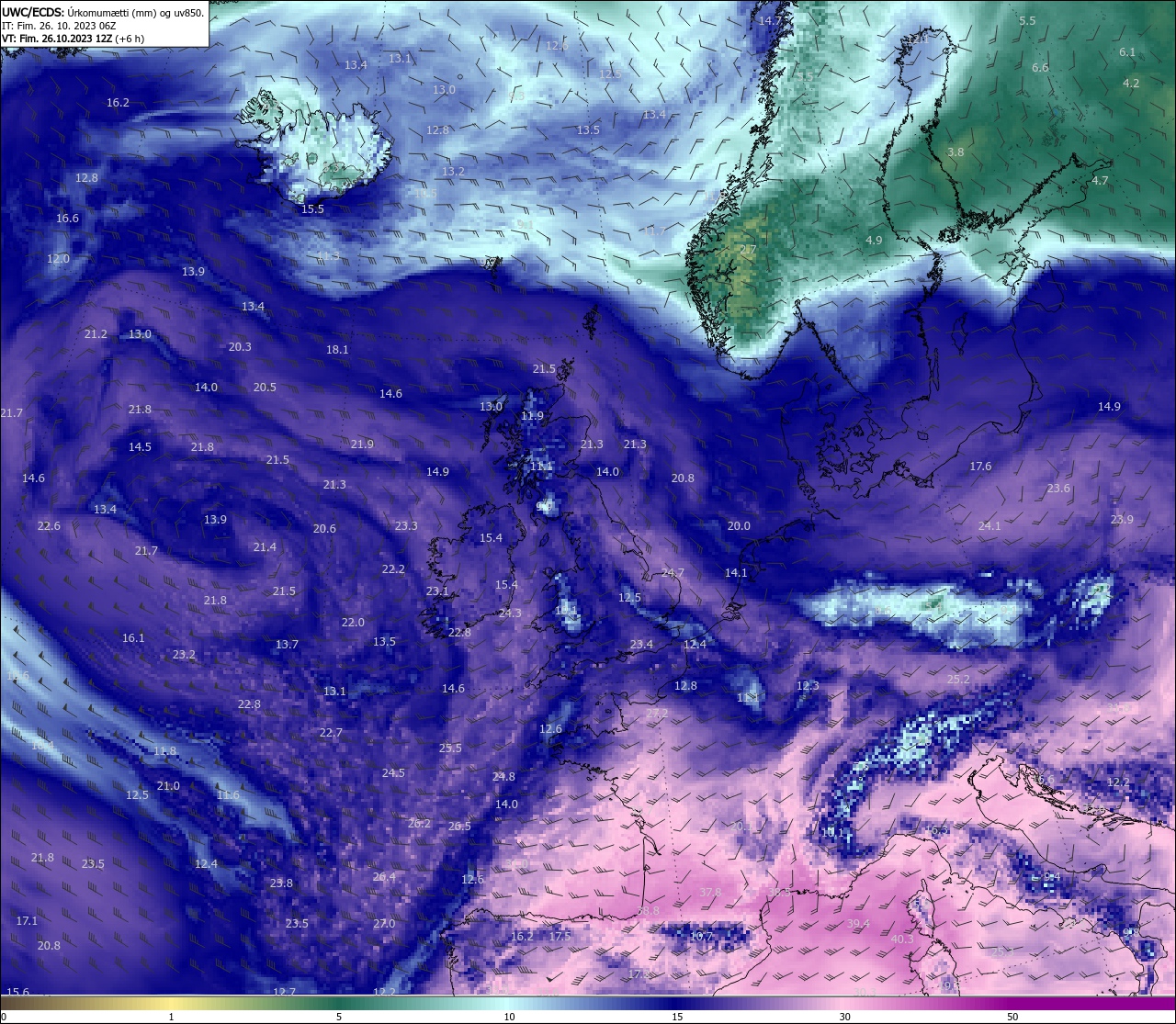Click the 37.8 value label
Viewport: 1176px width, 1024px height.
(x=710, y=893)
